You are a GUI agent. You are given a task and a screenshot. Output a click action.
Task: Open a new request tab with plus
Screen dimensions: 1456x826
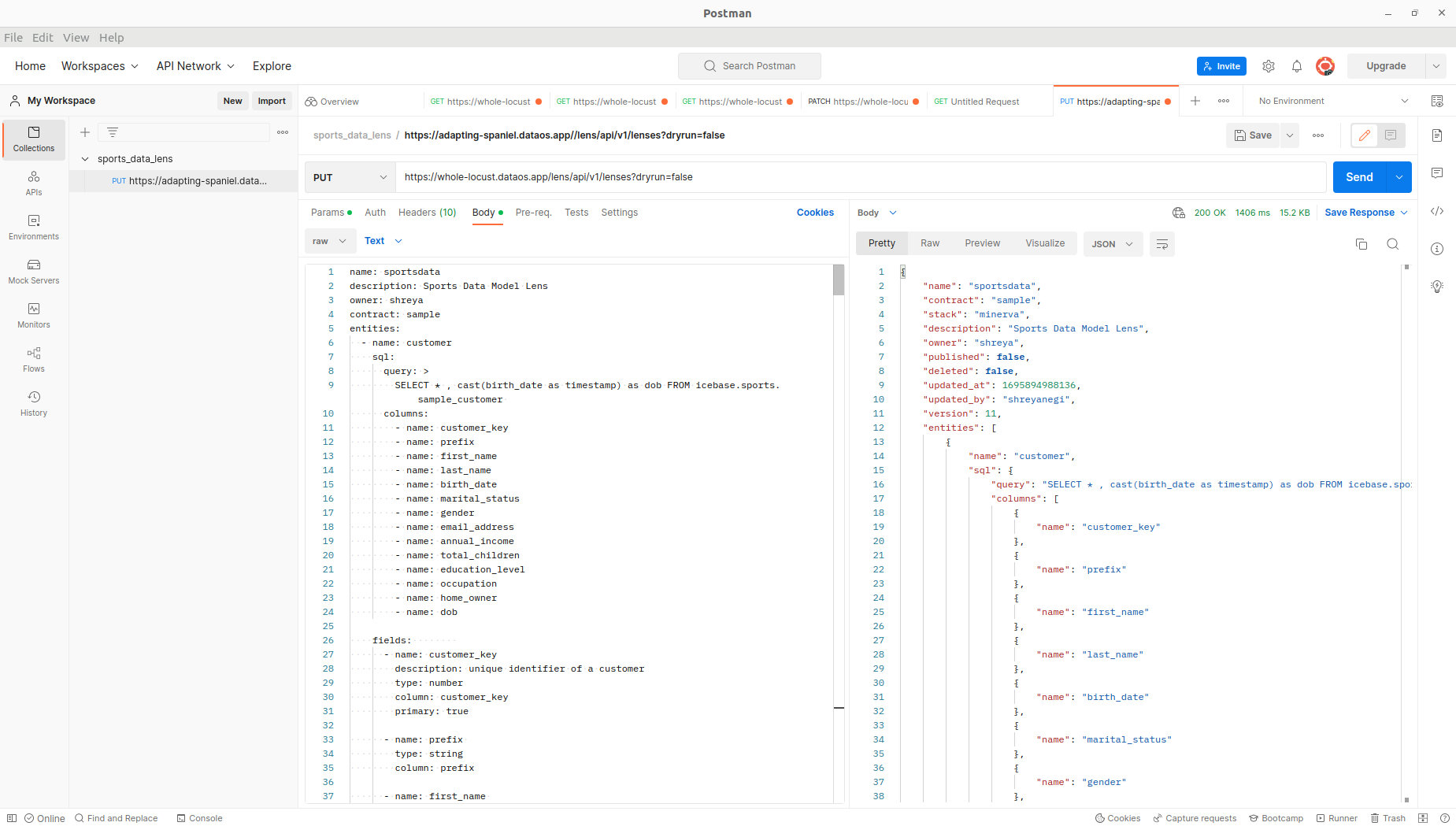[1195, 101]
